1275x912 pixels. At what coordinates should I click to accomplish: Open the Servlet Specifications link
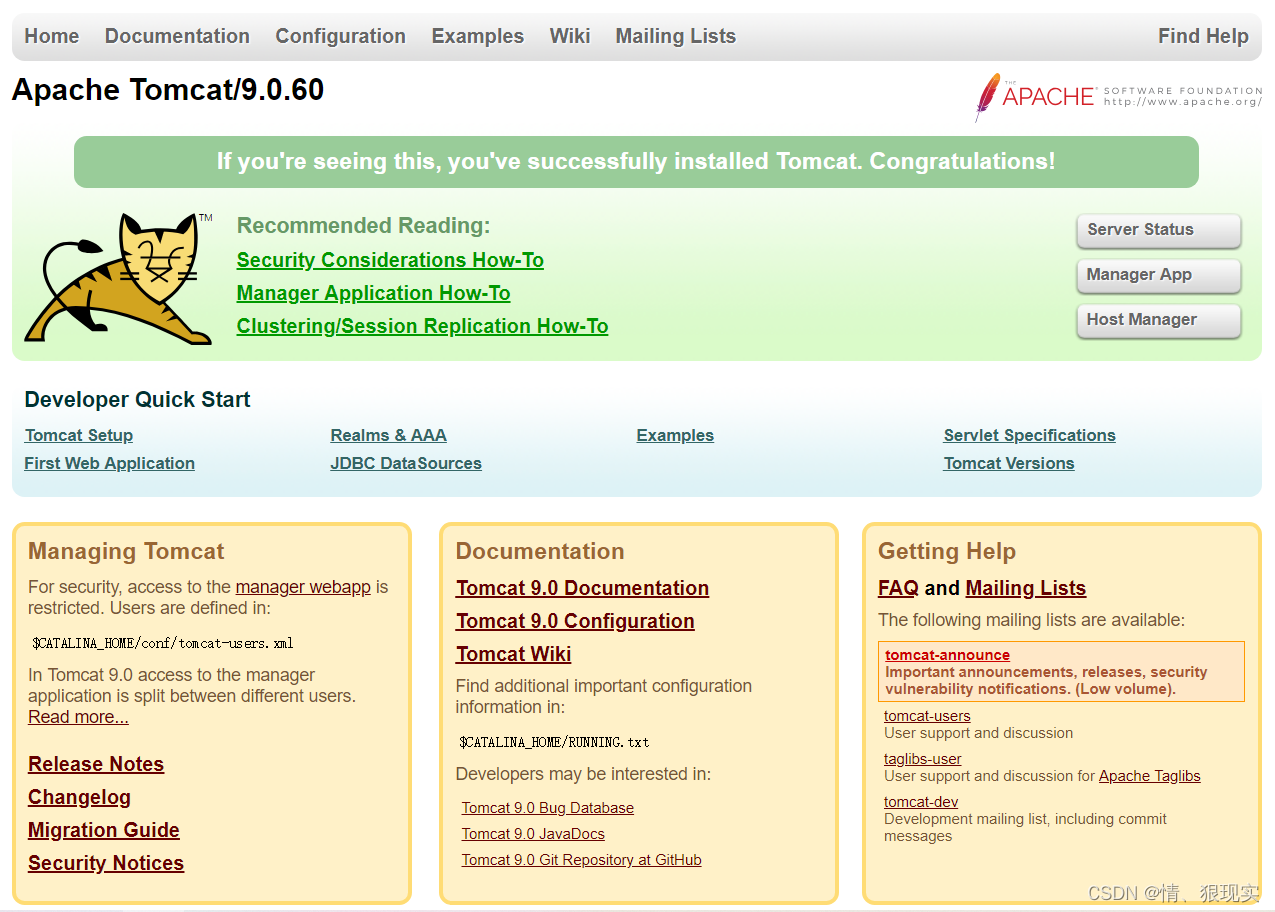click(1030, 435)
